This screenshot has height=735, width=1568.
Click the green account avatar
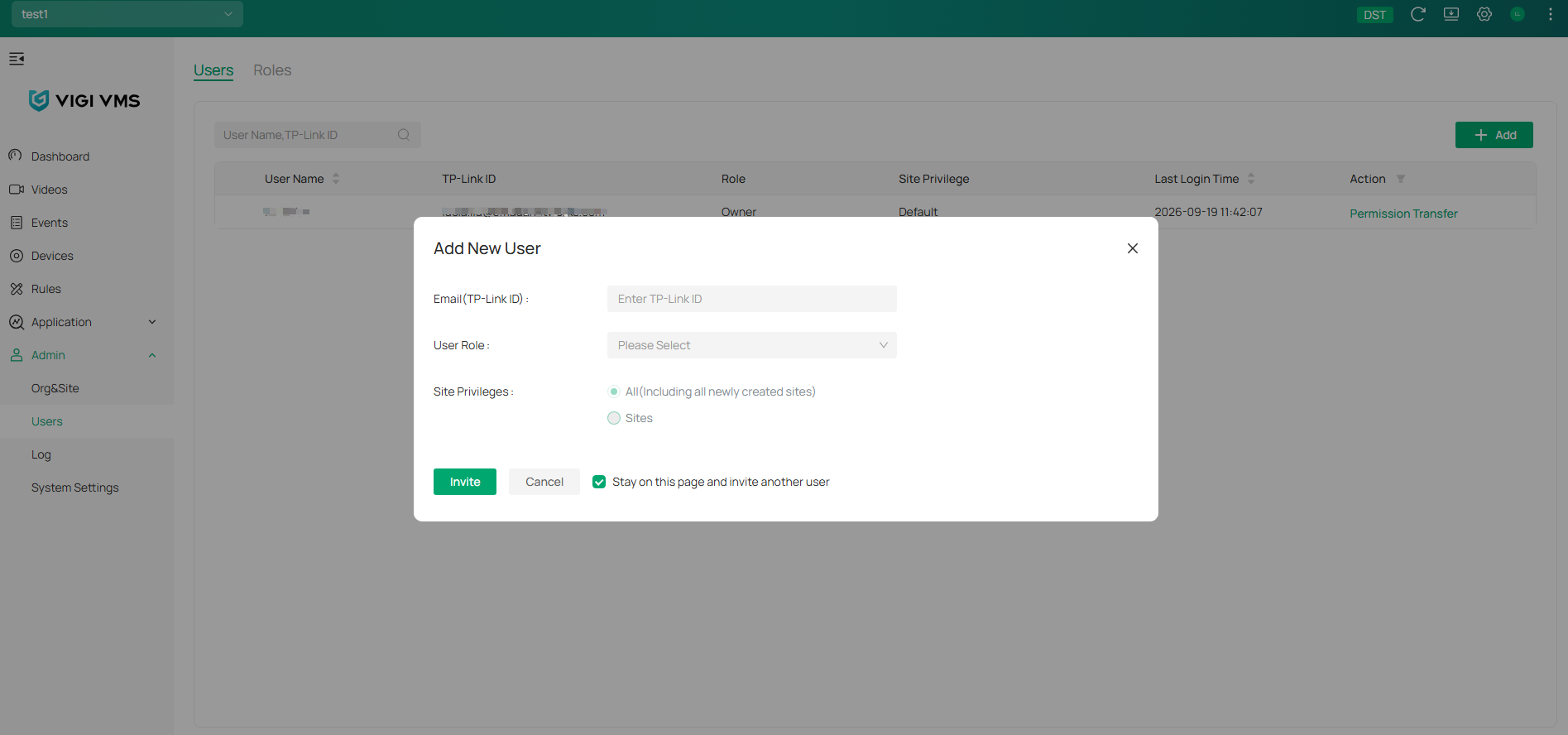click(x=1518, y=14)
